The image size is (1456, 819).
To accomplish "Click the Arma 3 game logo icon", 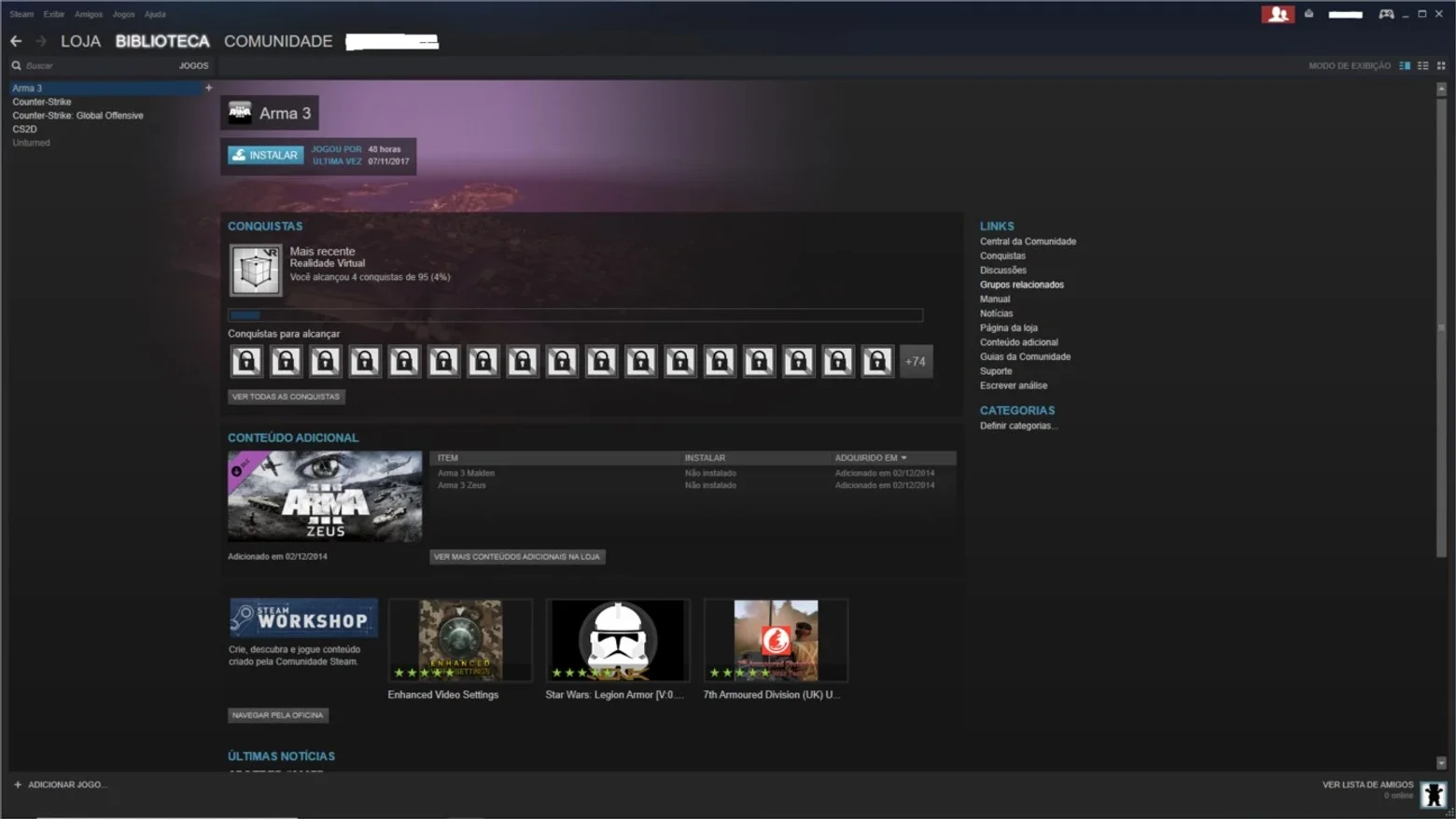I will point(240,112).
